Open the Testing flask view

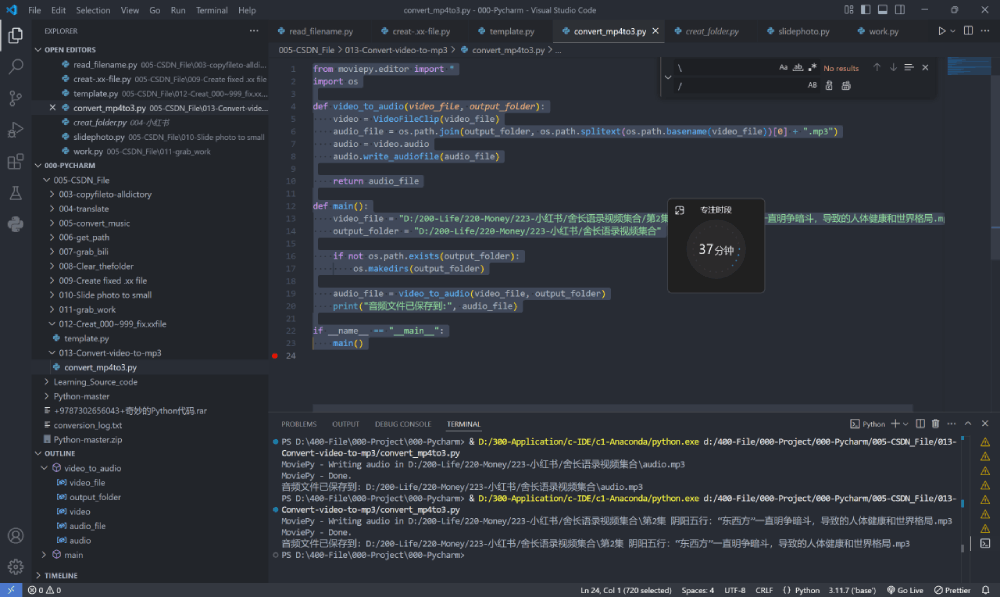pos(15,193)
